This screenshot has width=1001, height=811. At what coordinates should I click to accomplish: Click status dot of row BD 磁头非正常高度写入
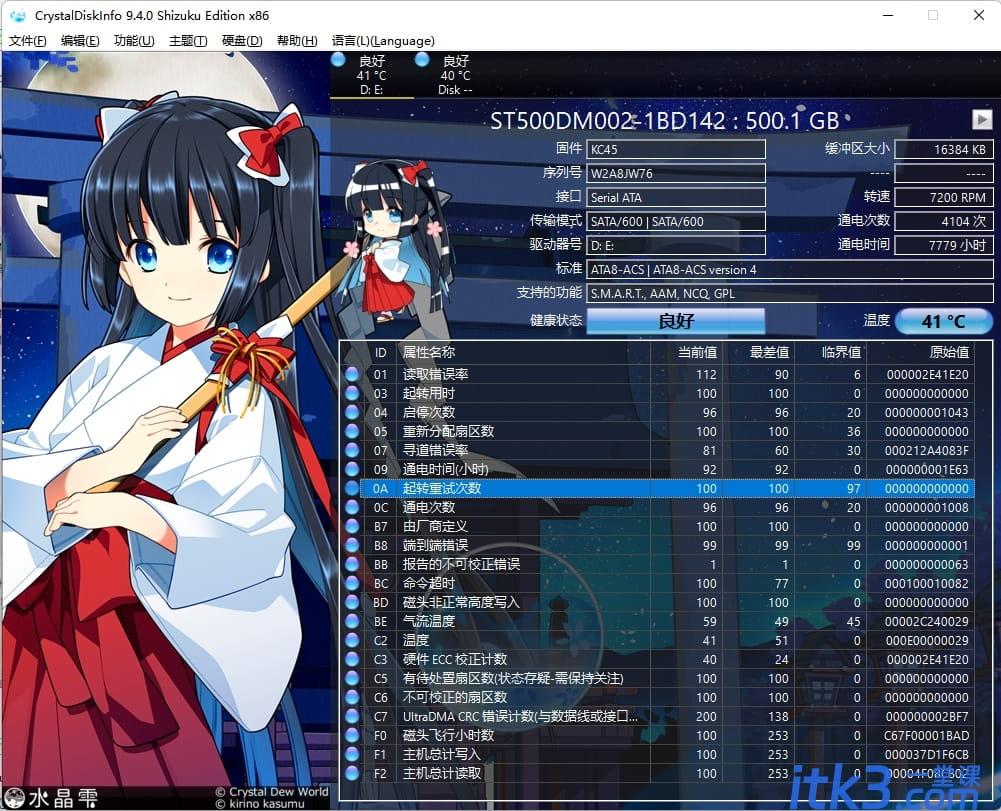(352, 602)
